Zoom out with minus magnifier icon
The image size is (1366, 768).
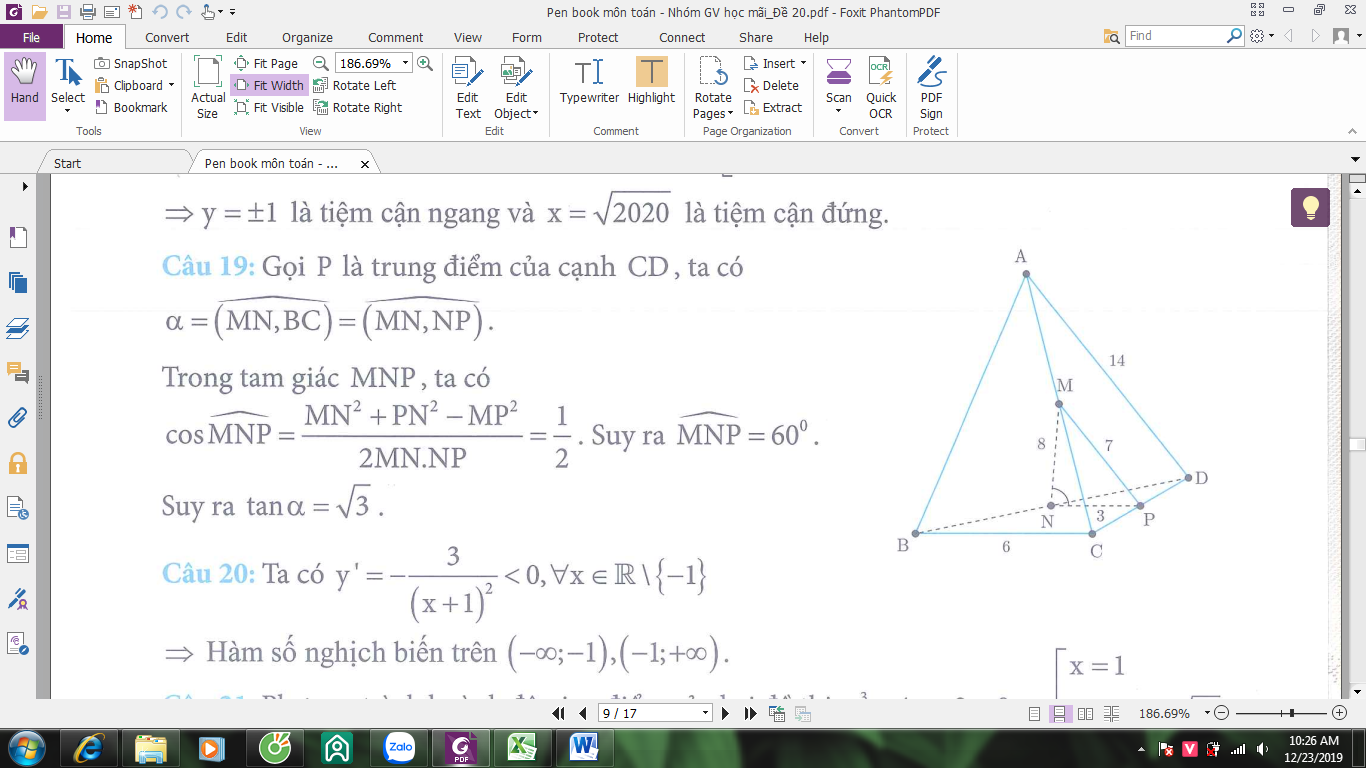pyautogui.click(x=320, y=63)
